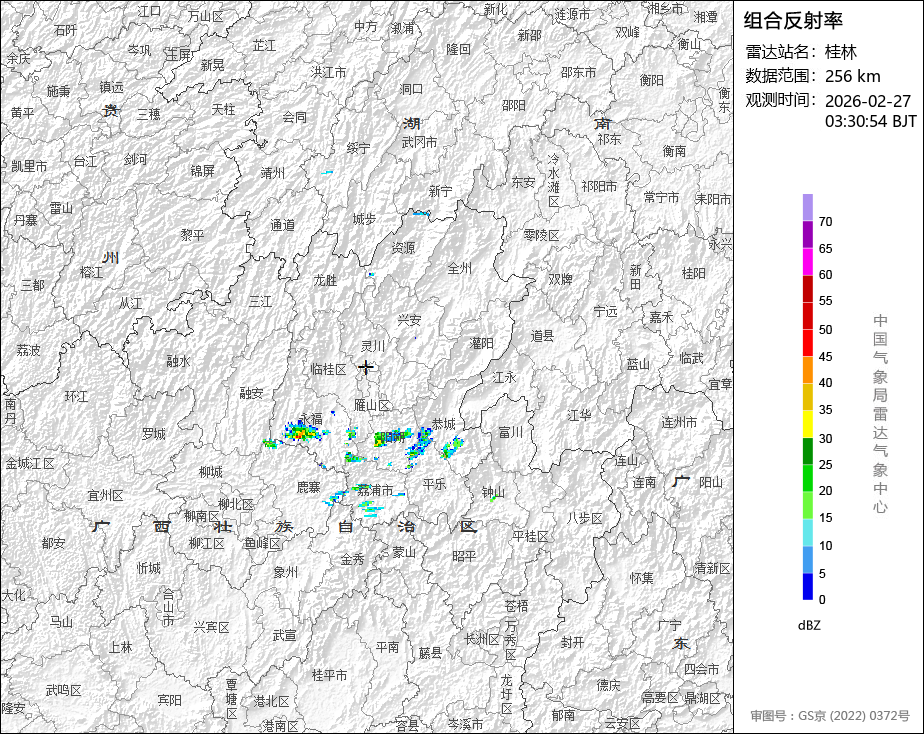This screenshot has width=924, height=734.
Task: Click the radar station cross marker near 临桂区
Action: pos(366,368)
